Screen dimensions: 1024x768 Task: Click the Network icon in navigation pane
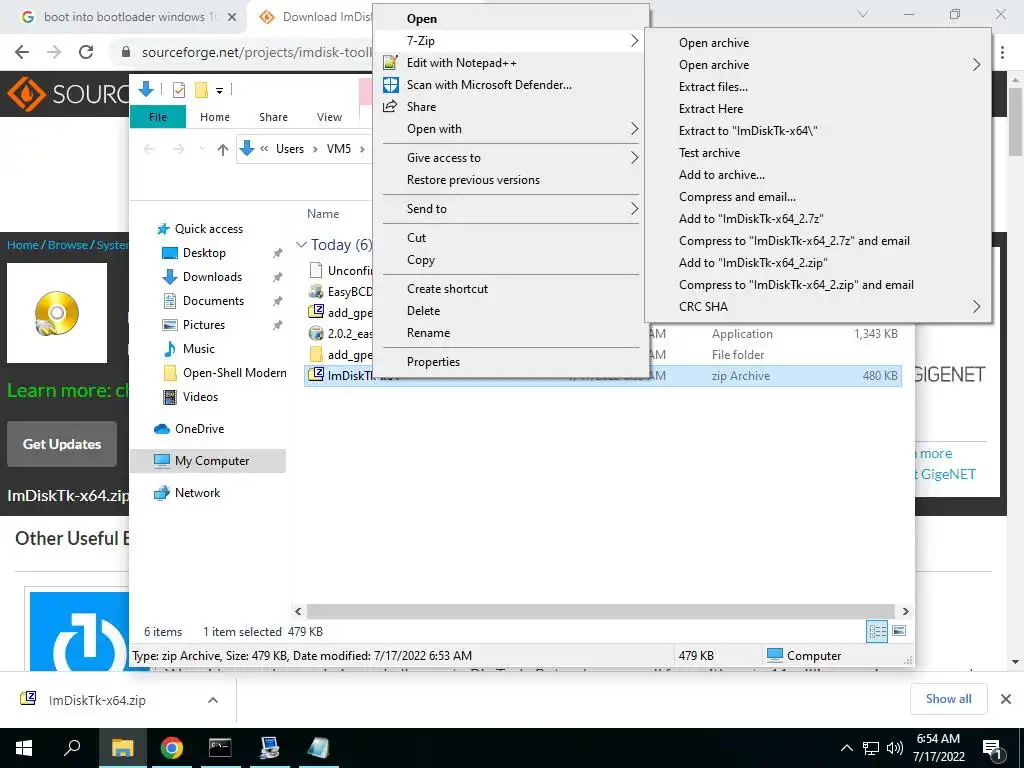point(161,493)
